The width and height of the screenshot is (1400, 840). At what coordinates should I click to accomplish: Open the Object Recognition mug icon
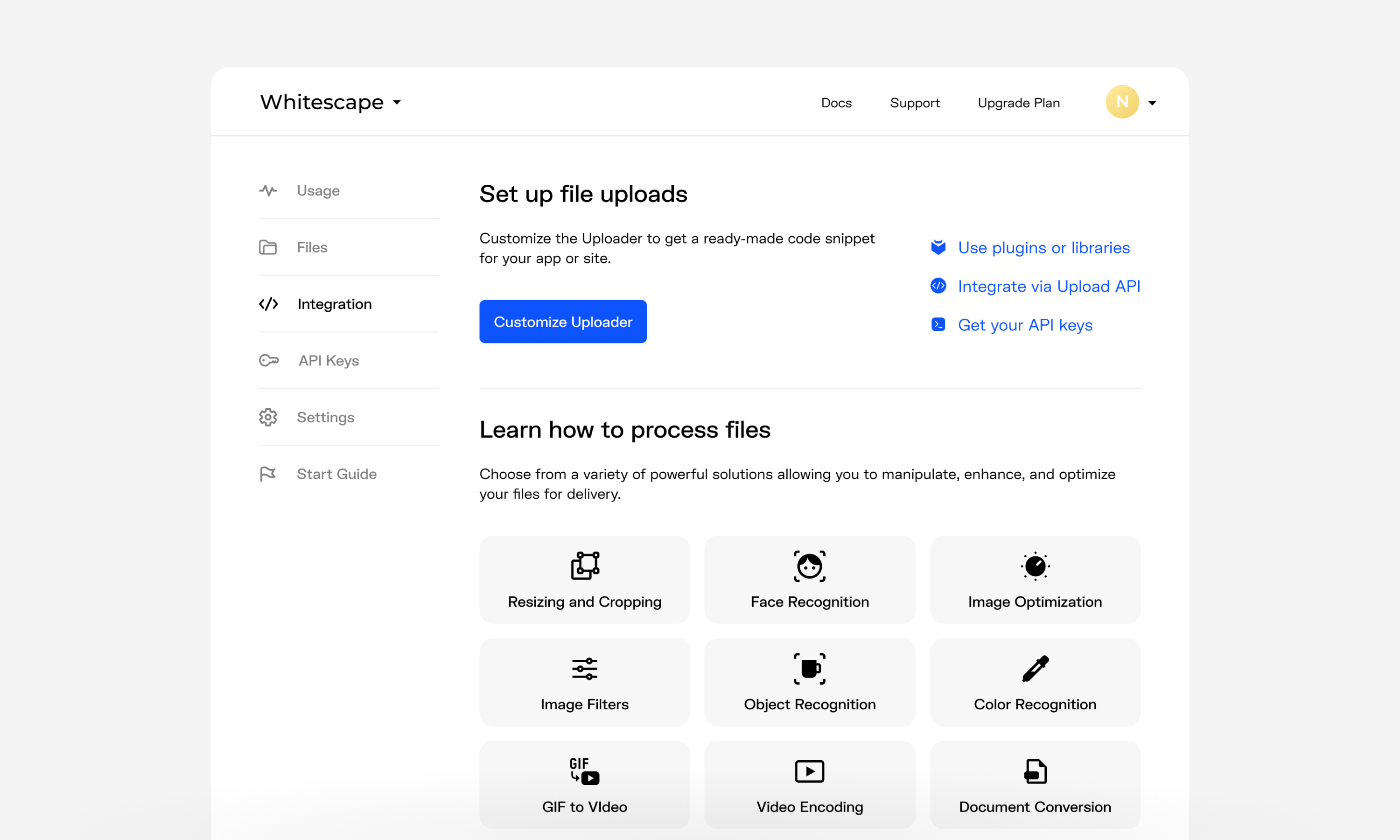click(809, 668)
